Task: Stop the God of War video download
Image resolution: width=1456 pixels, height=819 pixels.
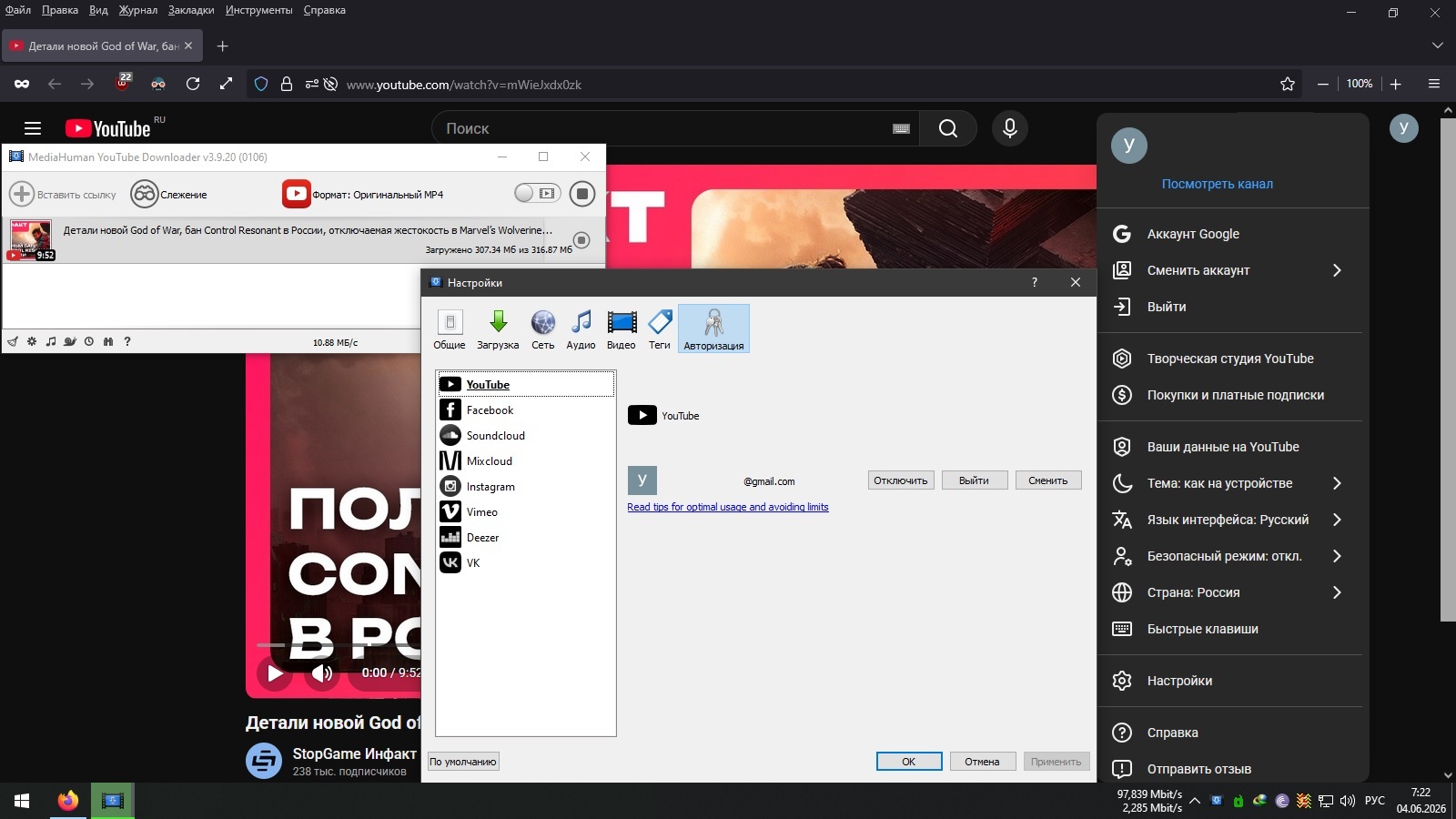Action: (582, 240)
